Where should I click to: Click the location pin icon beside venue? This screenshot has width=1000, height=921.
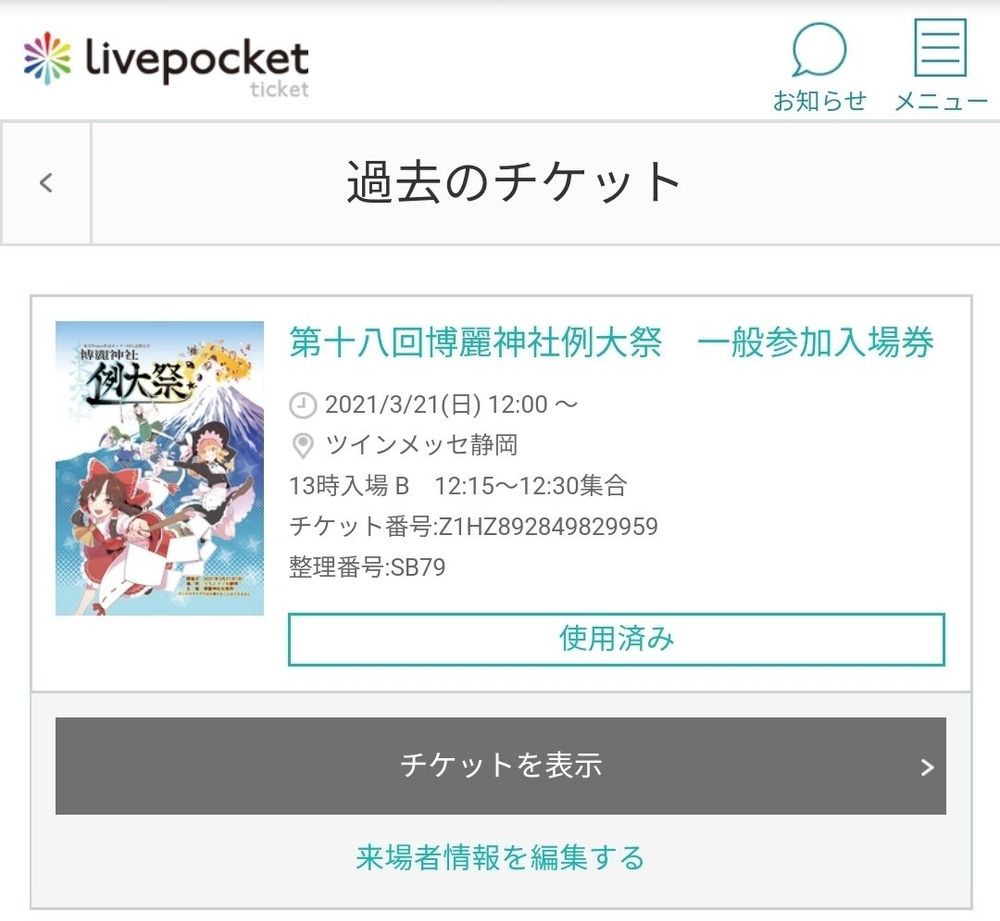[x=302, y=446]
